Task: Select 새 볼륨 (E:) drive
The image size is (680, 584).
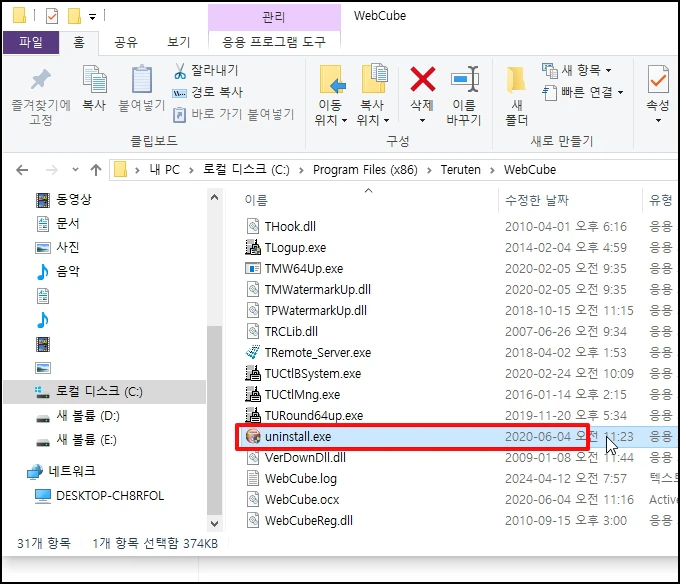Action: (77, 440)
